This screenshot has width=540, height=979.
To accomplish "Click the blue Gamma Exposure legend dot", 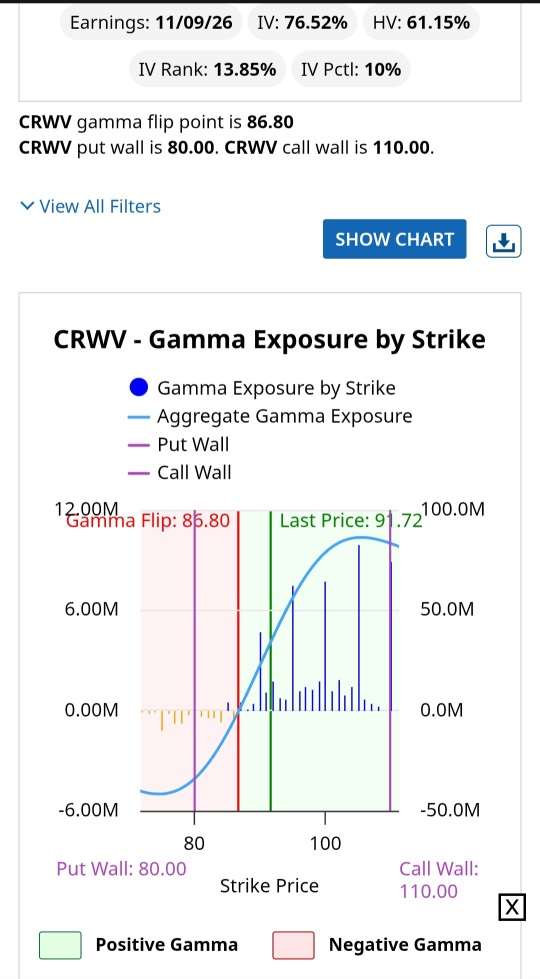I will 137,388.
